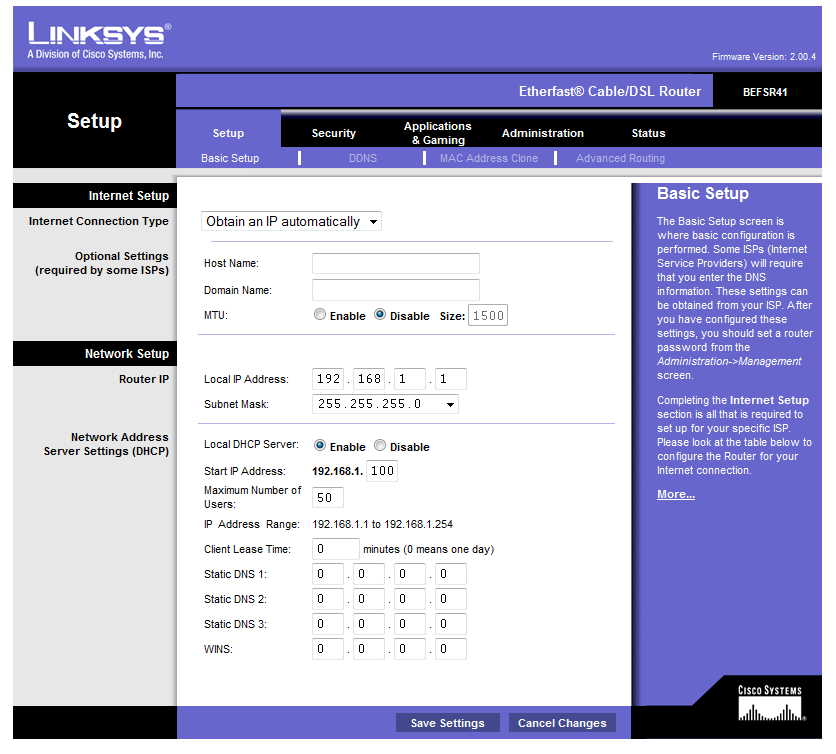Image resolution: width=836 pixels, height=754 pixels.
Task: Open the Internet Connection Type dropdown
Action: coord(291,221)
